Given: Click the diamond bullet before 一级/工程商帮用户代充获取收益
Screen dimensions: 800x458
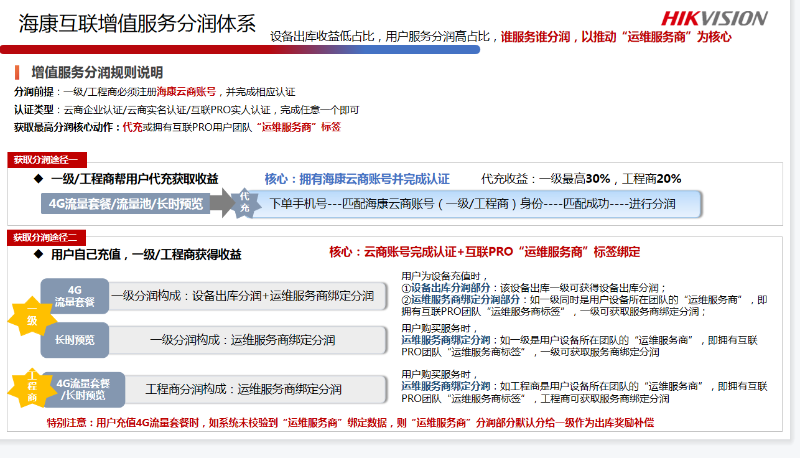Looking at the screenshot, I should (x=38, y=179).
